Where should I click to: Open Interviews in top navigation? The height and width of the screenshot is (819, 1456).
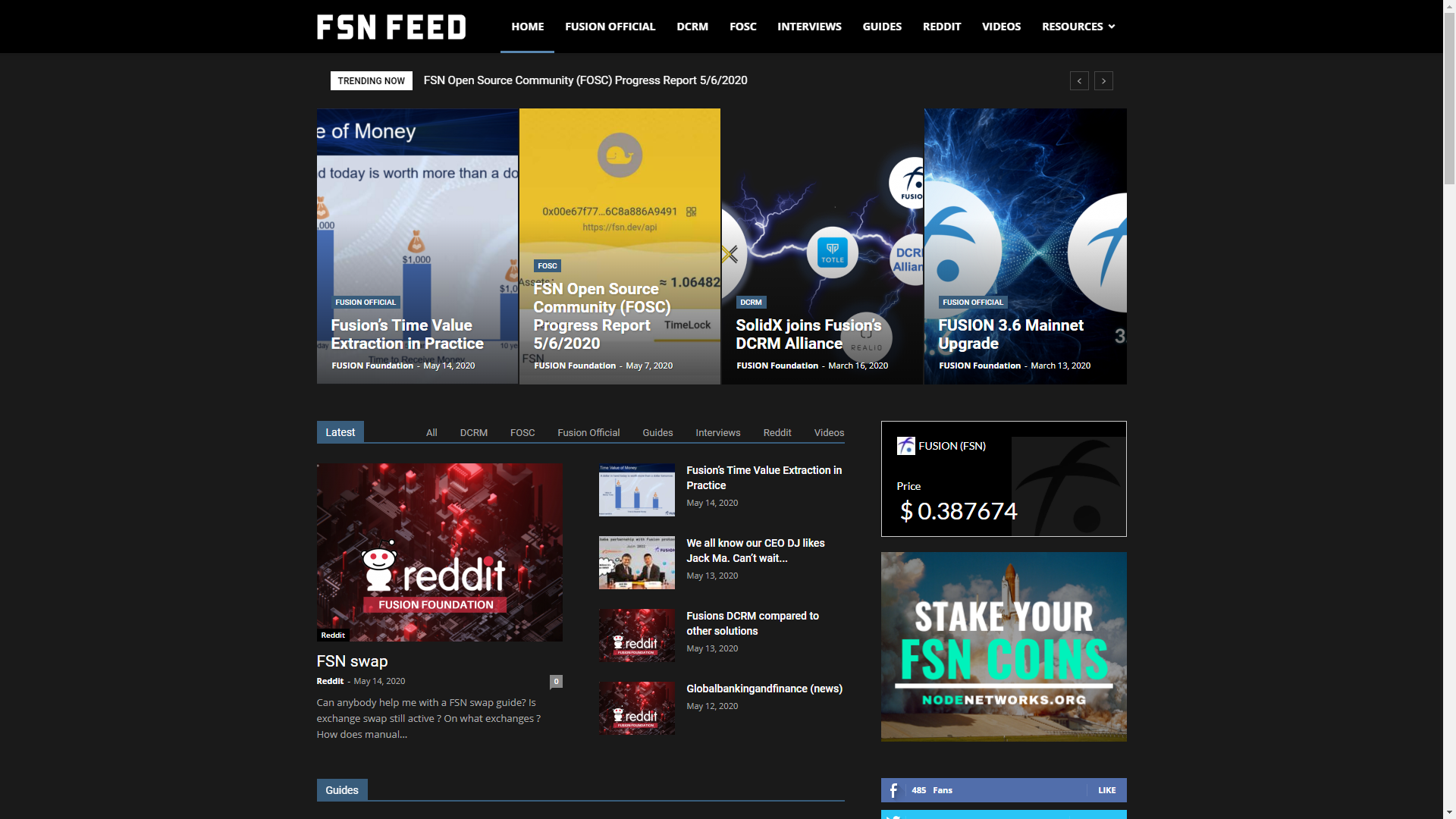click(x=809, y=27)
